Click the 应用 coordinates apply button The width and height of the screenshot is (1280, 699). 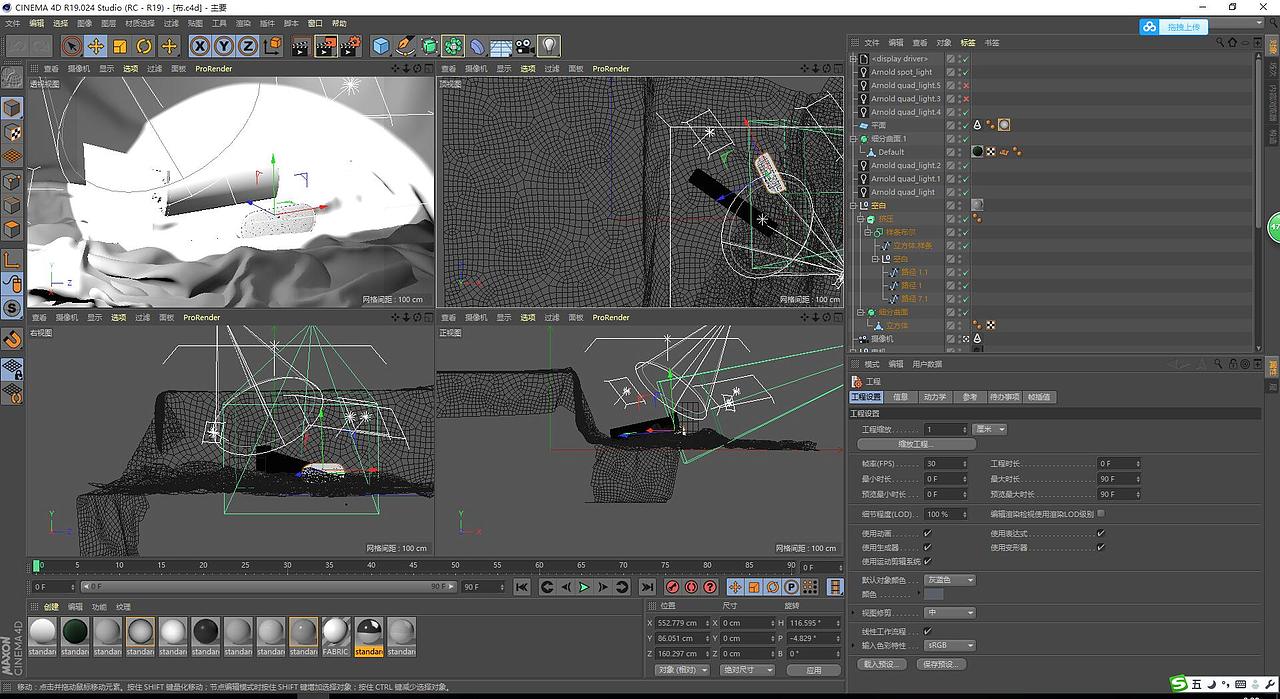pos(814,670)
